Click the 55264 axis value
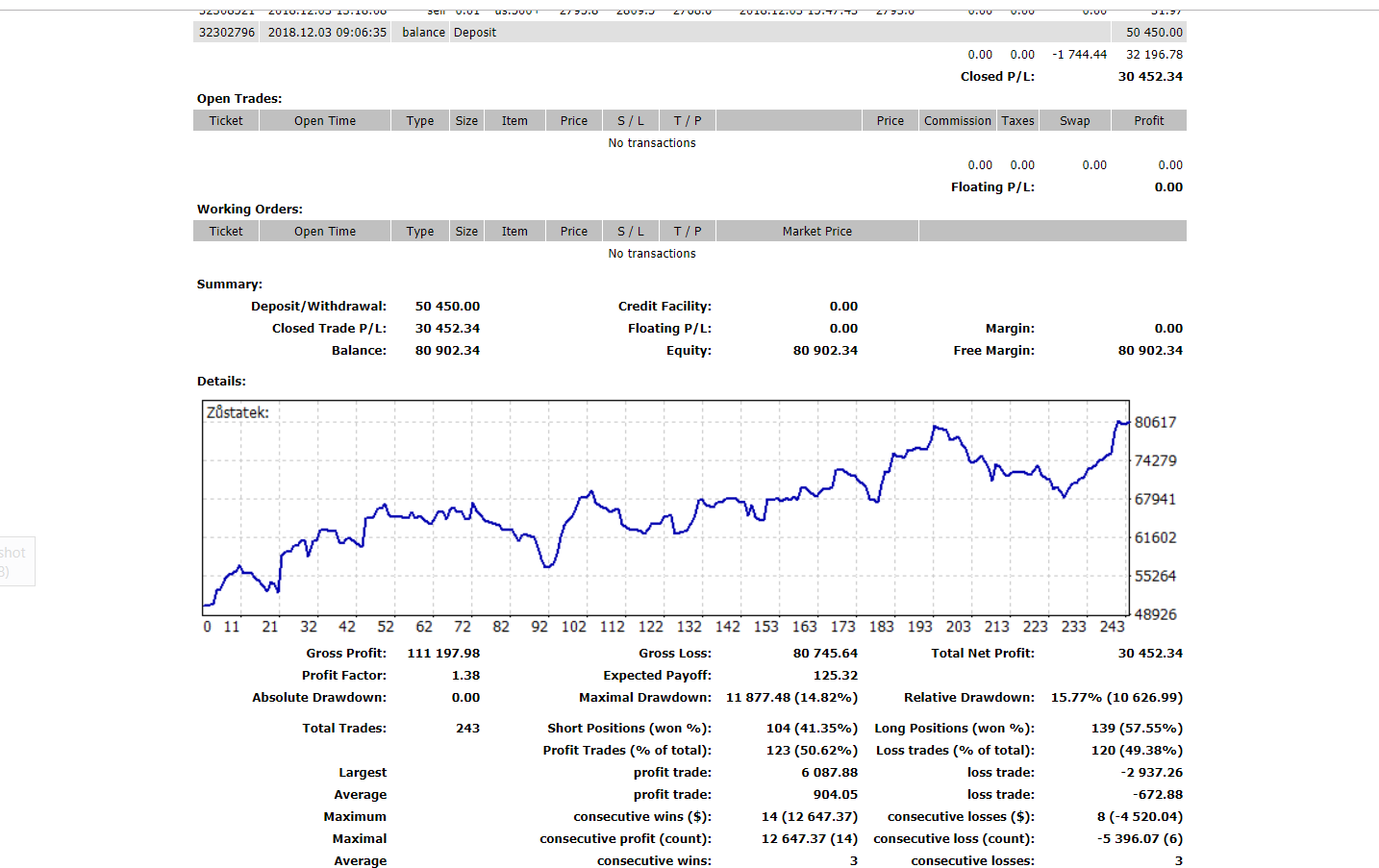Screen dimensions: 1379x868 click(1155, 577)
